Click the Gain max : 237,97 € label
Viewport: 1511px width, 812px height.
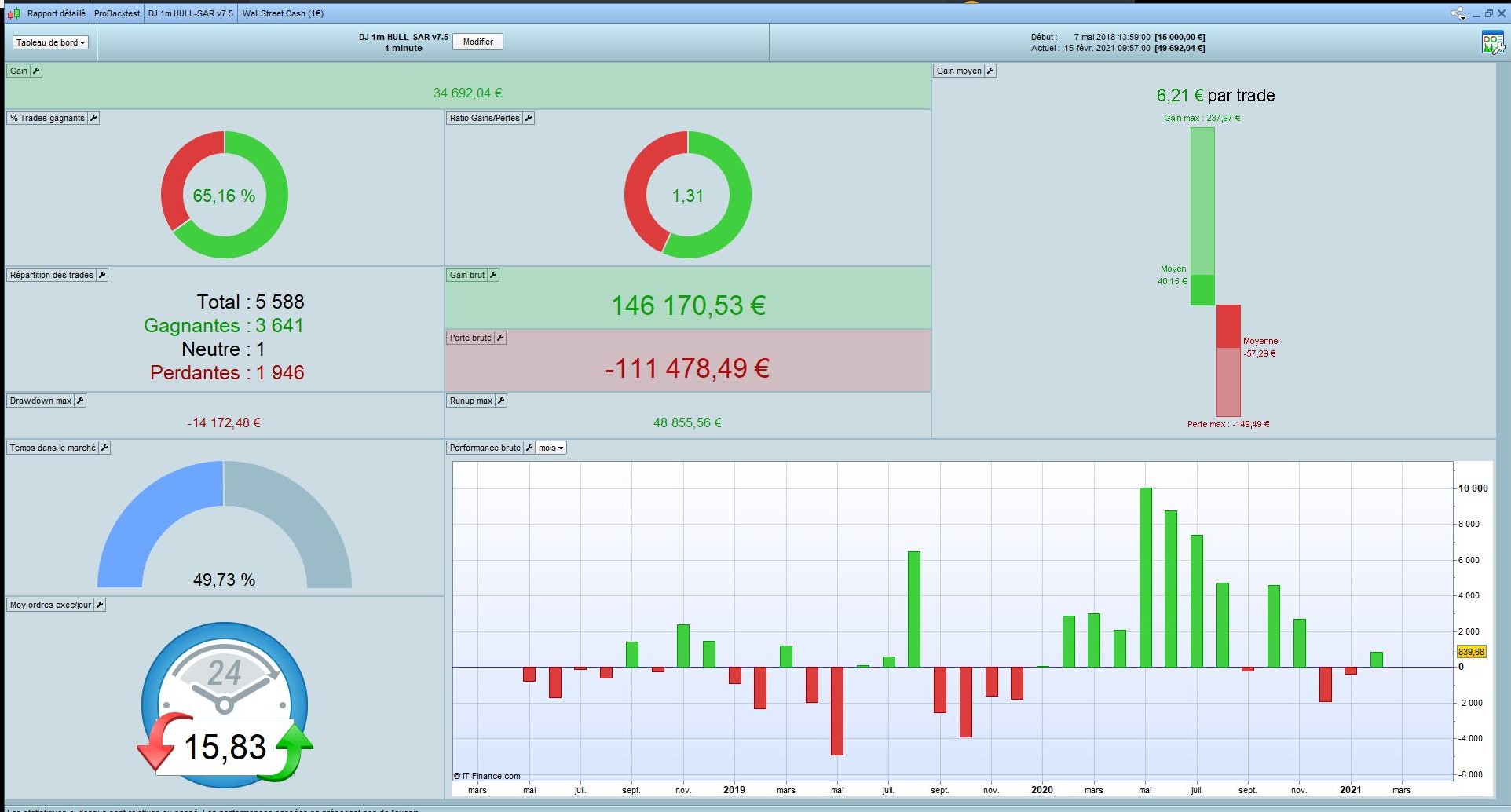(x=1202, y=118)
